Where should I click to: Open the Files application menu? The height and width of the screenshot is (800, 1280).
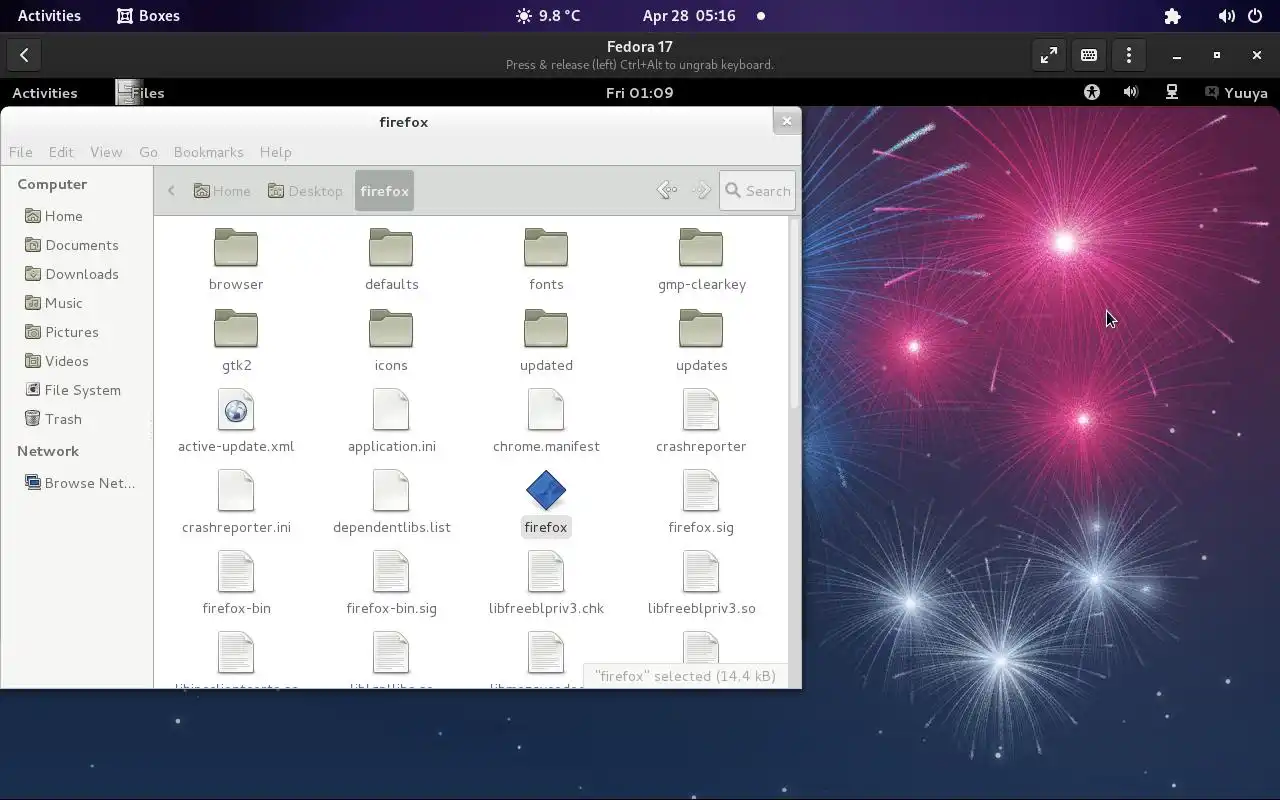(x=140, y=93)
